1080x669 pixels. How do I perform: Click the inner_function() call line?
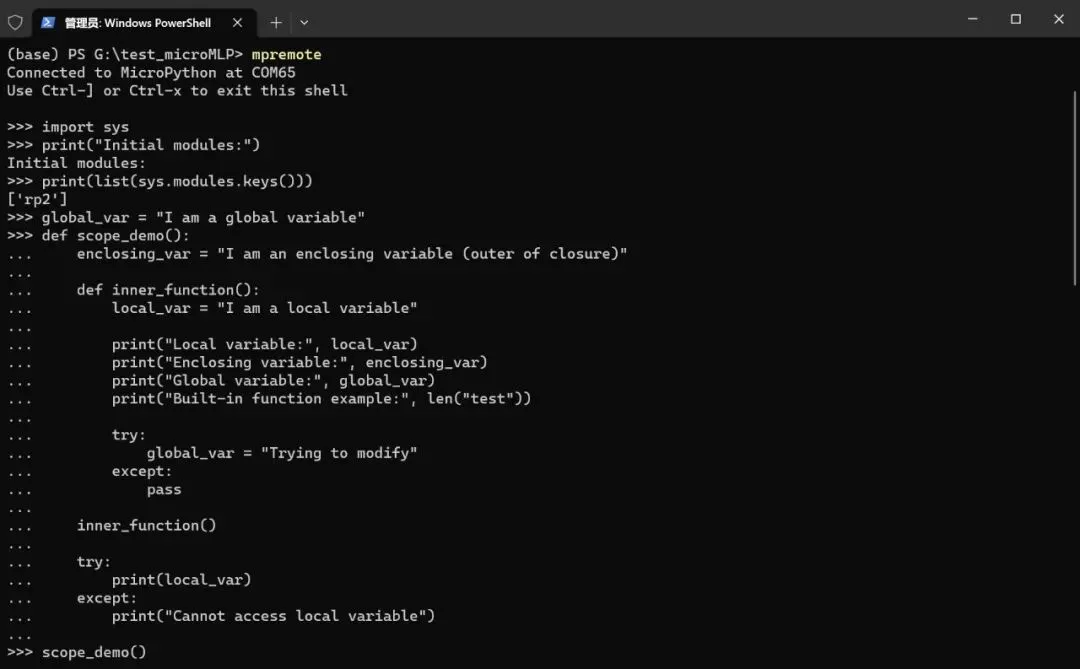click(x=146, y=525)
